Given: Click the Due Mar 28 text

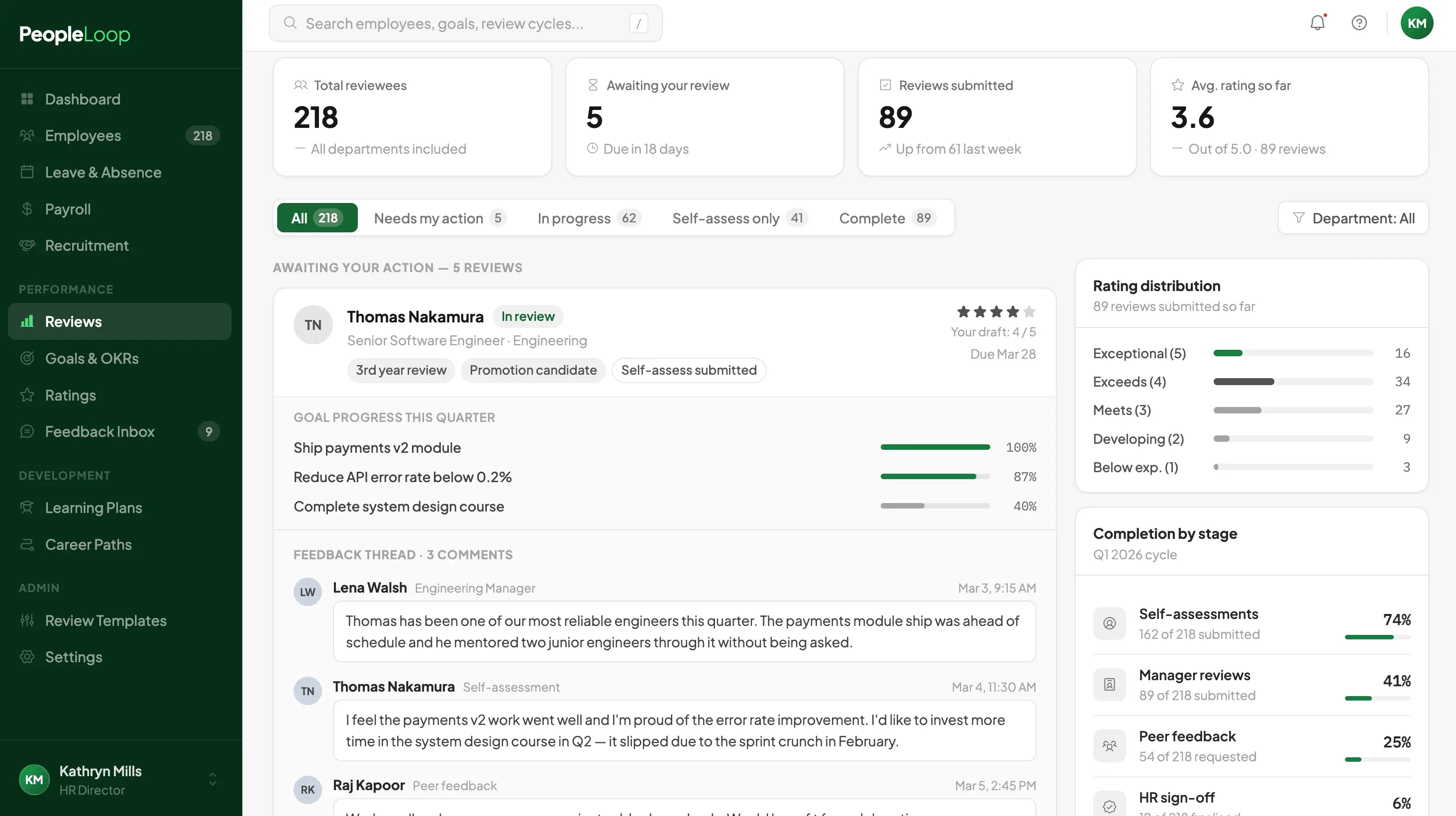Looking at the screenshot, I should [1003, 354].
